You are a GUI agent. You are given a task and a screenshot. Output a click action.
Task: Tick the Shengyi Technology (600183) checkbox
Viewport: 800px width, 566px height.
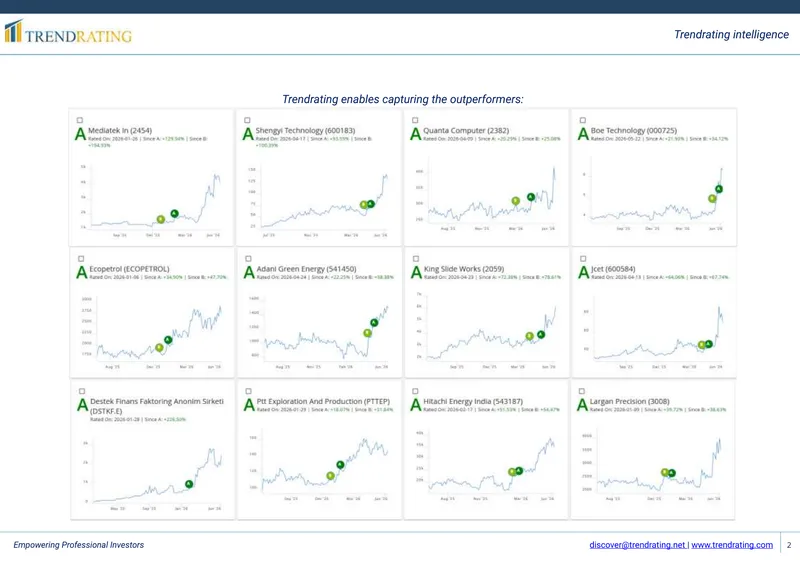tap(247, 120)
